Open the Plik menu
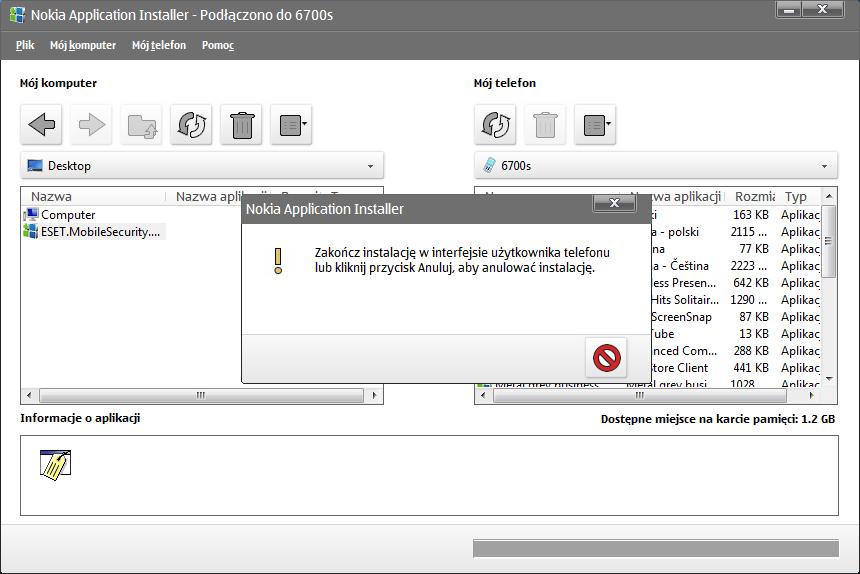The width and height of the screenshot is (860, 574). (25, 45)
